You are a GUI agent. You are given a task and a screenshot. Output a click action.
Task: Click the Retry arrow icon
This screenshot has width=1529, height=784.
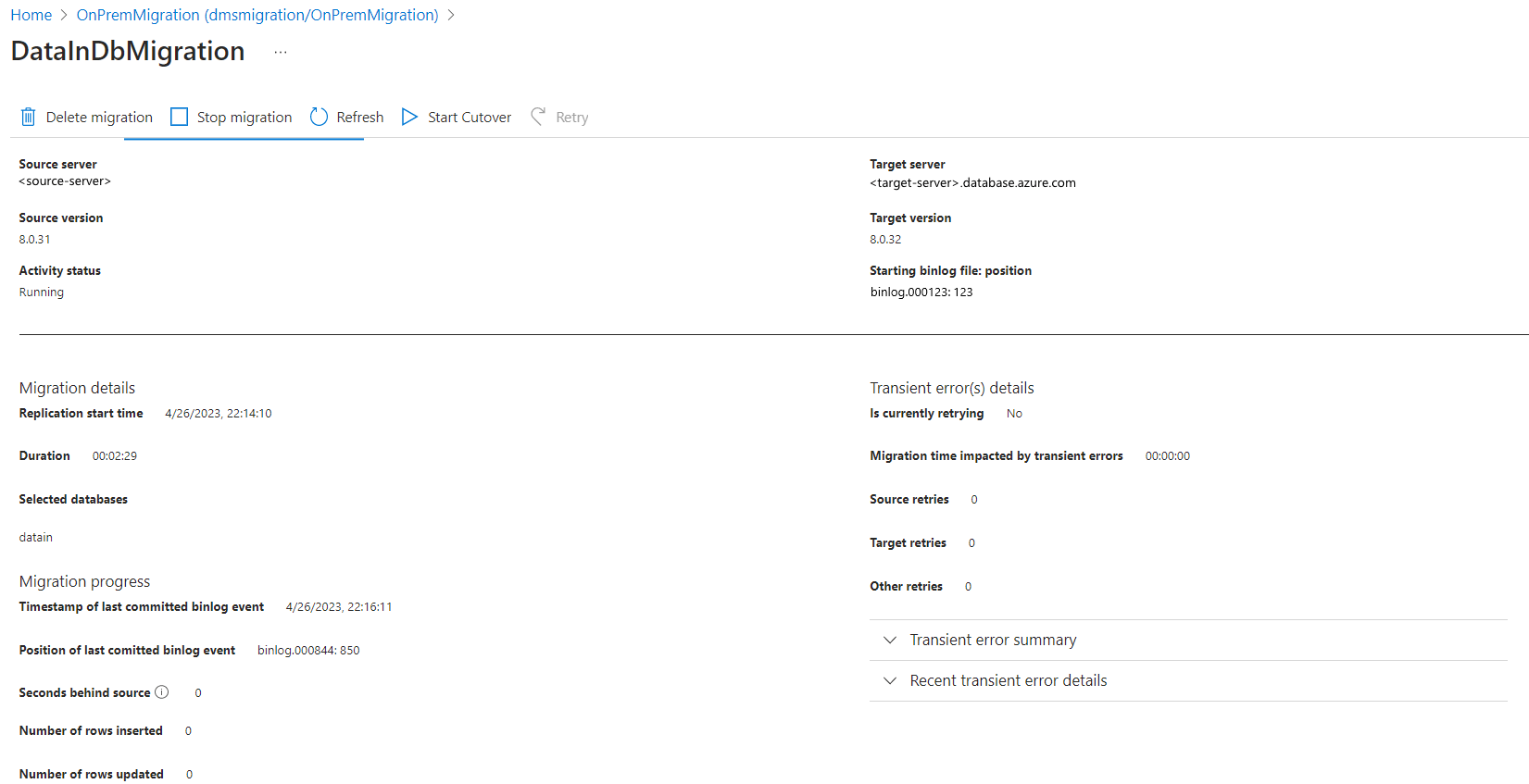538,117
